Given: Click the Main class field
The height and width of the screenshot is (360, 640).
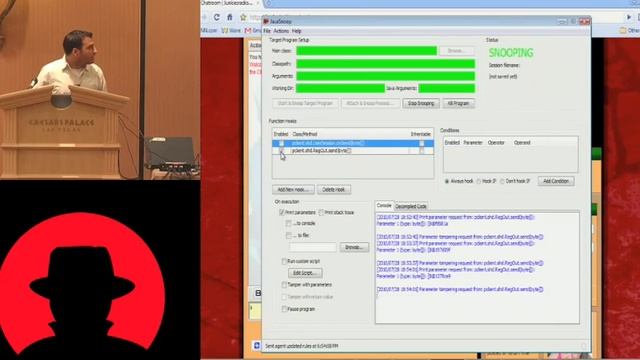Looking at the screenshot, I should [x=367, y=51].
